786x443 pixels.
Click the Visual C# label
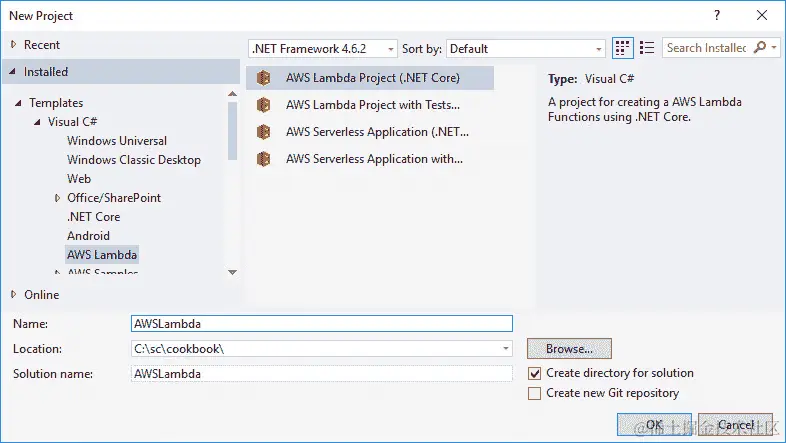tap(73, 122)
